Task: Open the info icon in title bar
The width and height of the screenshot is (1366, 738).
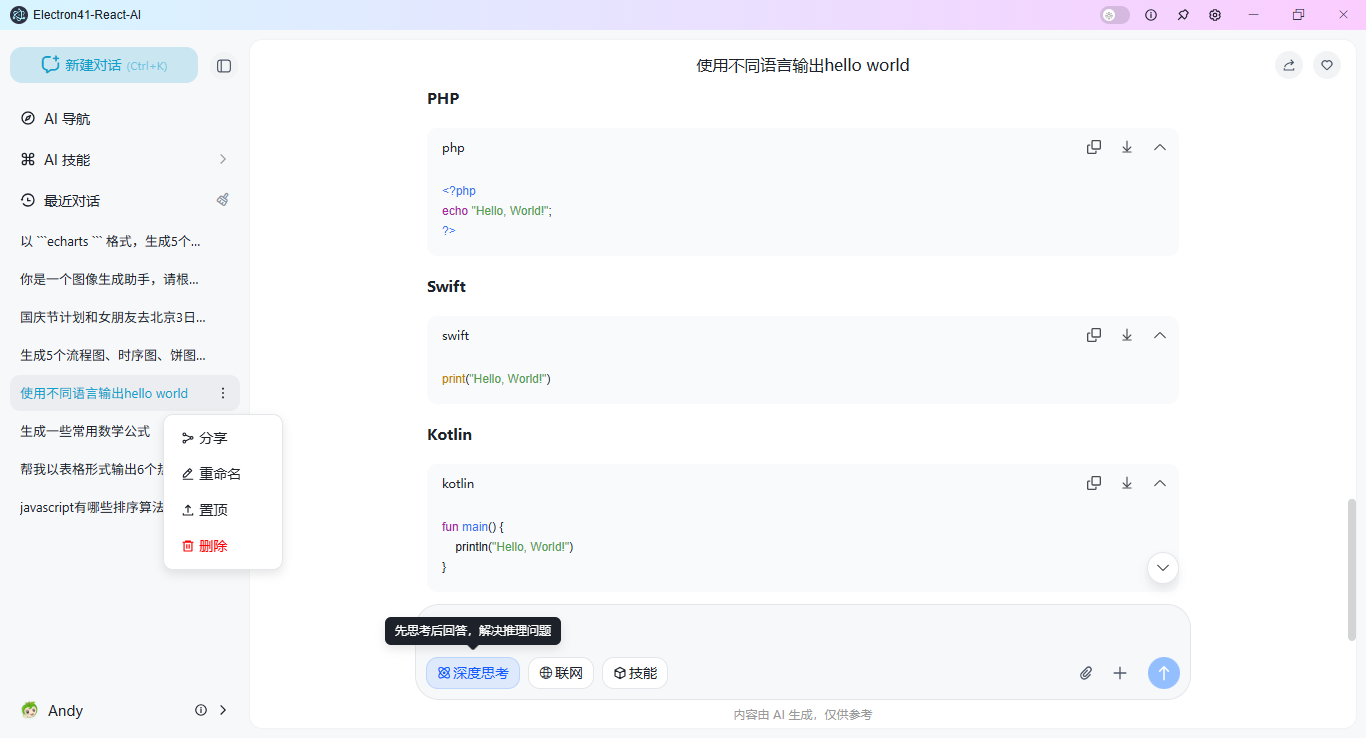Action: tap(1151, 15)
